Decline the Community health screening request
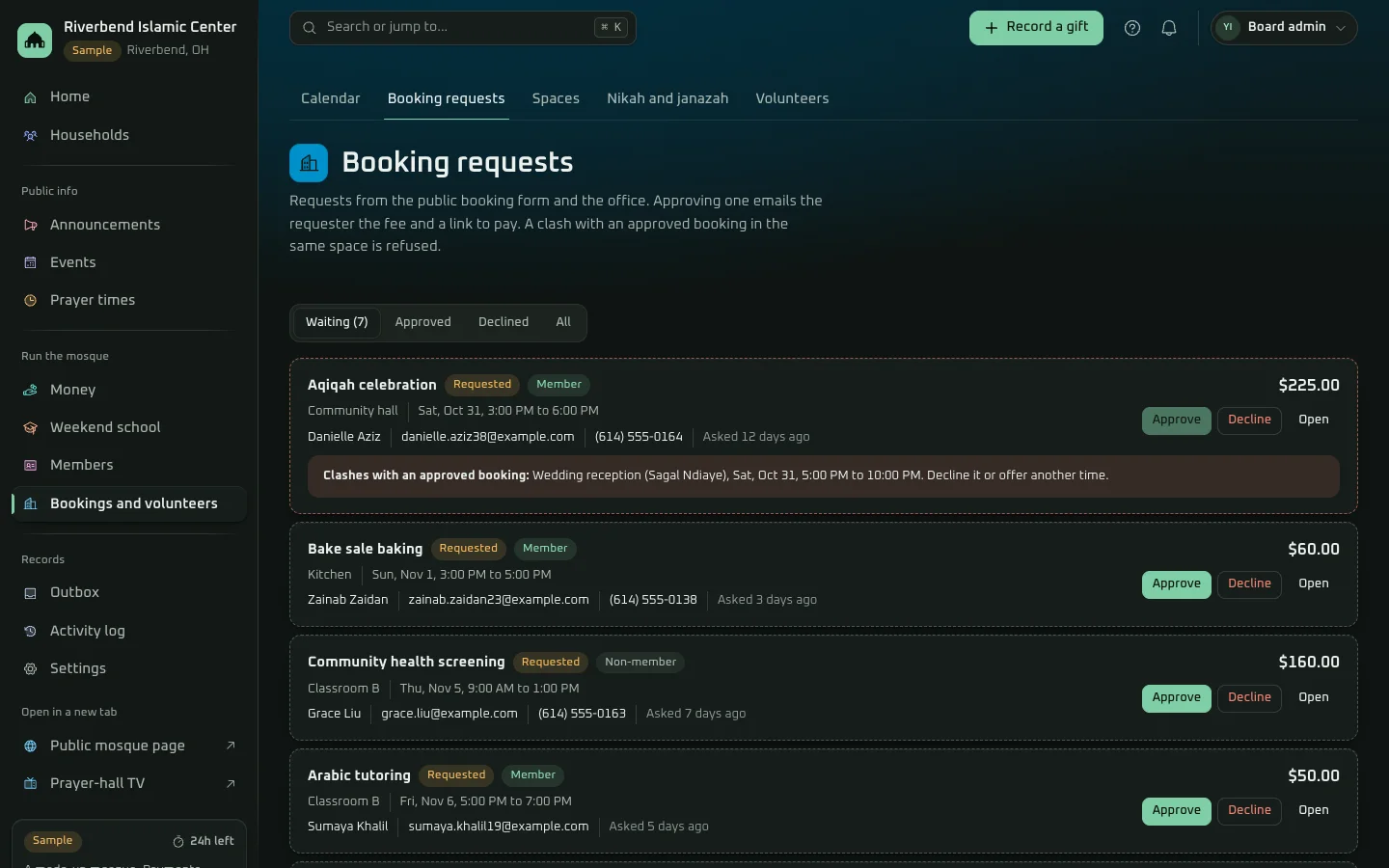 click(1249, 698)
